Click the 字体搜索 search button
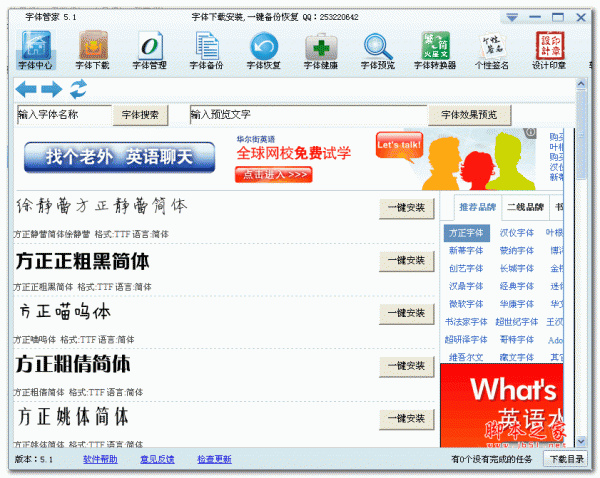This screenshot has height=478, width=600. [140, 115]
